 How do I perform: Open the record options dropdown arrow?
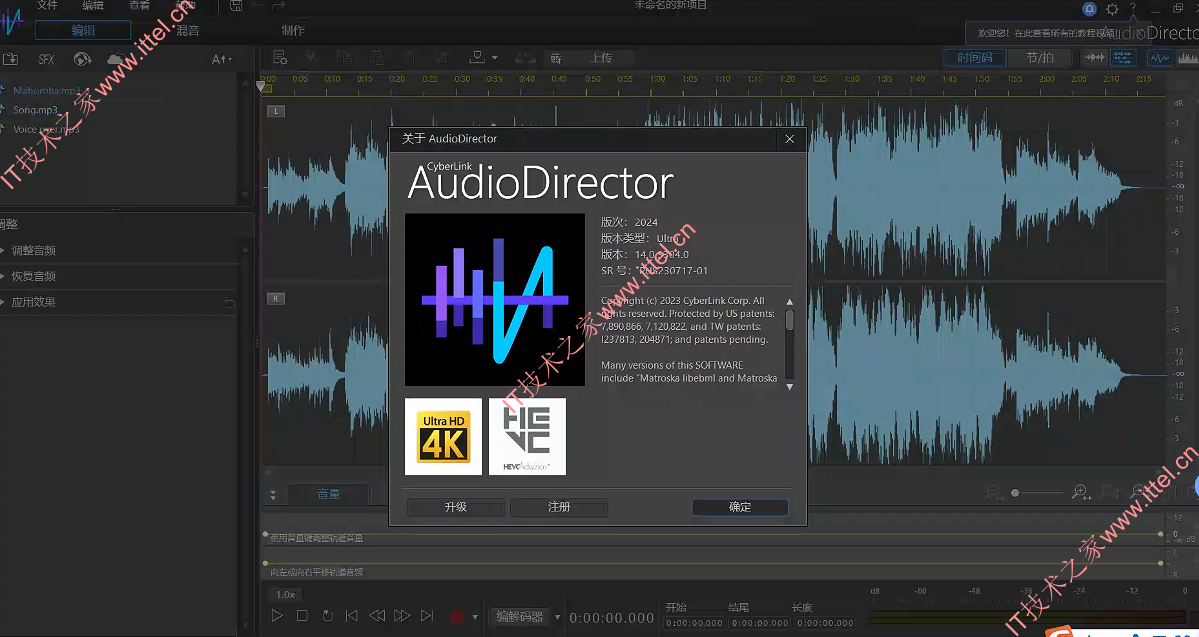pos(475,617)
